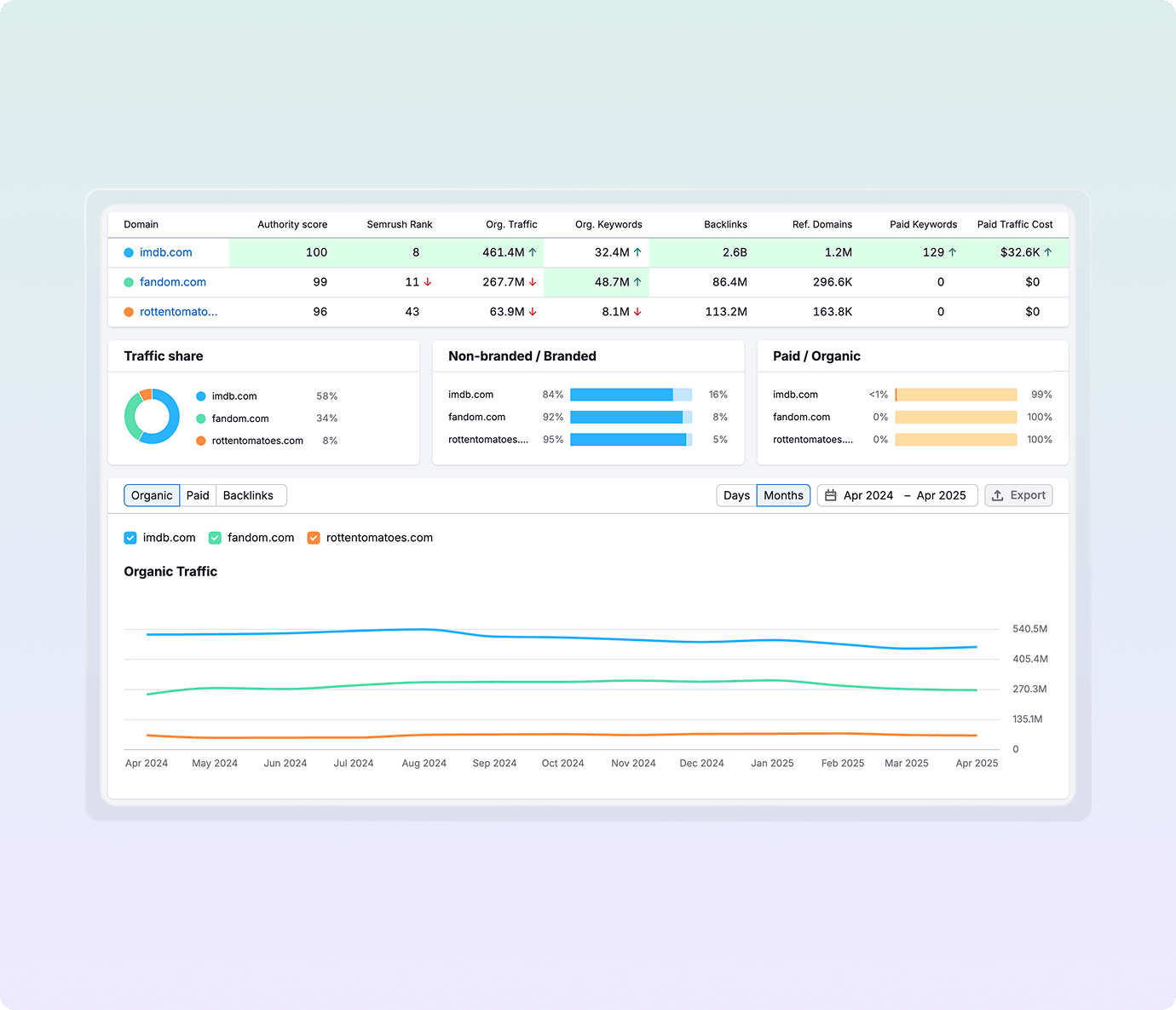
Task: Click the green legend dot for fandom.com in Traffic share
Action: click(201, 418)
